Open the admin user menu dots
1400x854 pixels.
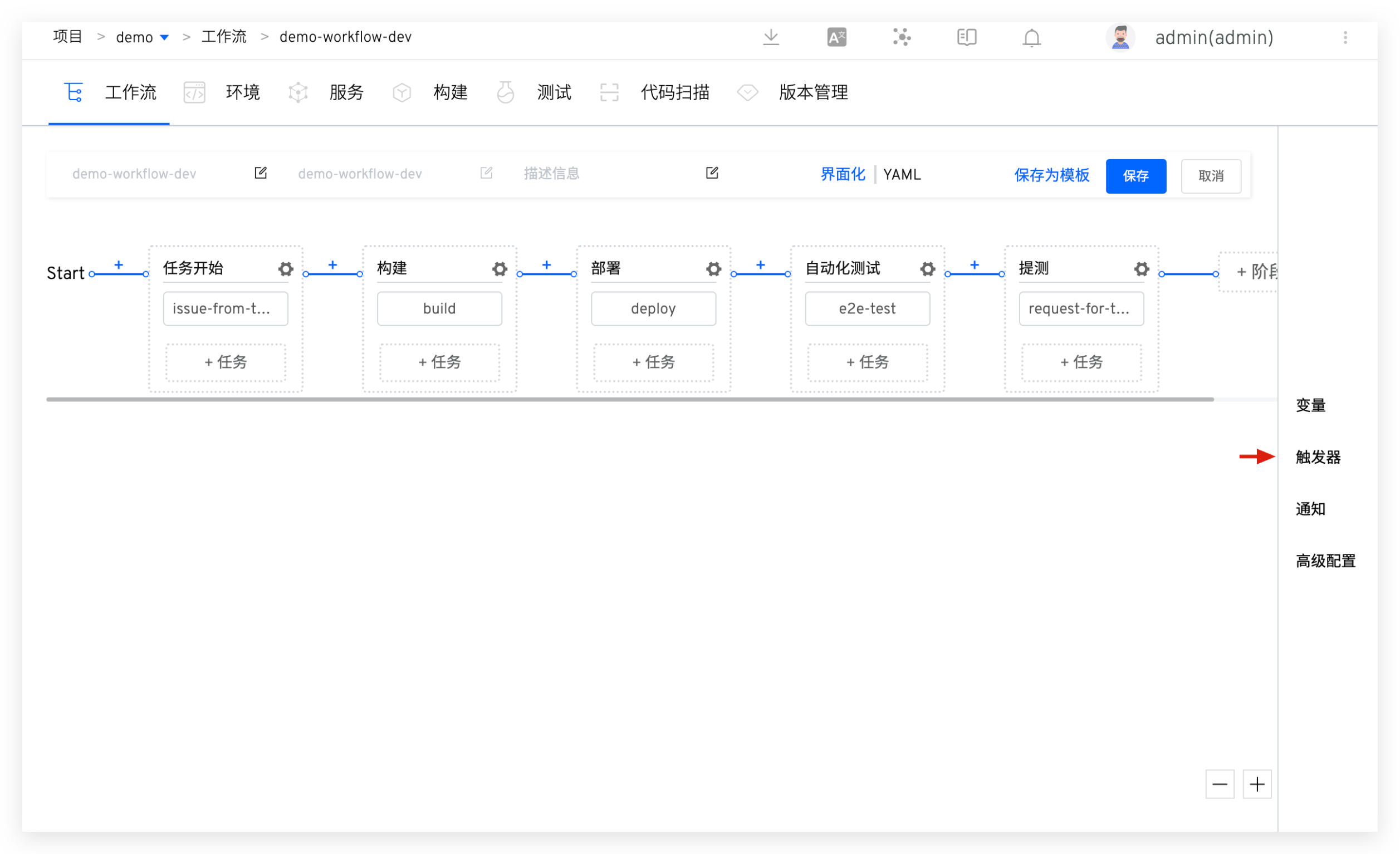point(1345,37)
